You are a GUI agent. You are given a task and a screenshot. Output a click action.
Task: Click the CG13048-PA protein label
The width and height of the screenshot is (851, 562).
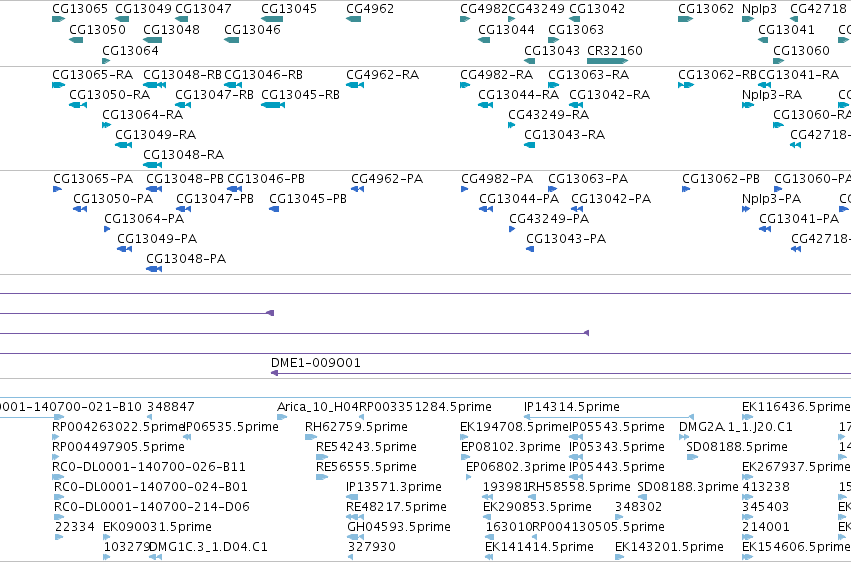coord(186,259)
